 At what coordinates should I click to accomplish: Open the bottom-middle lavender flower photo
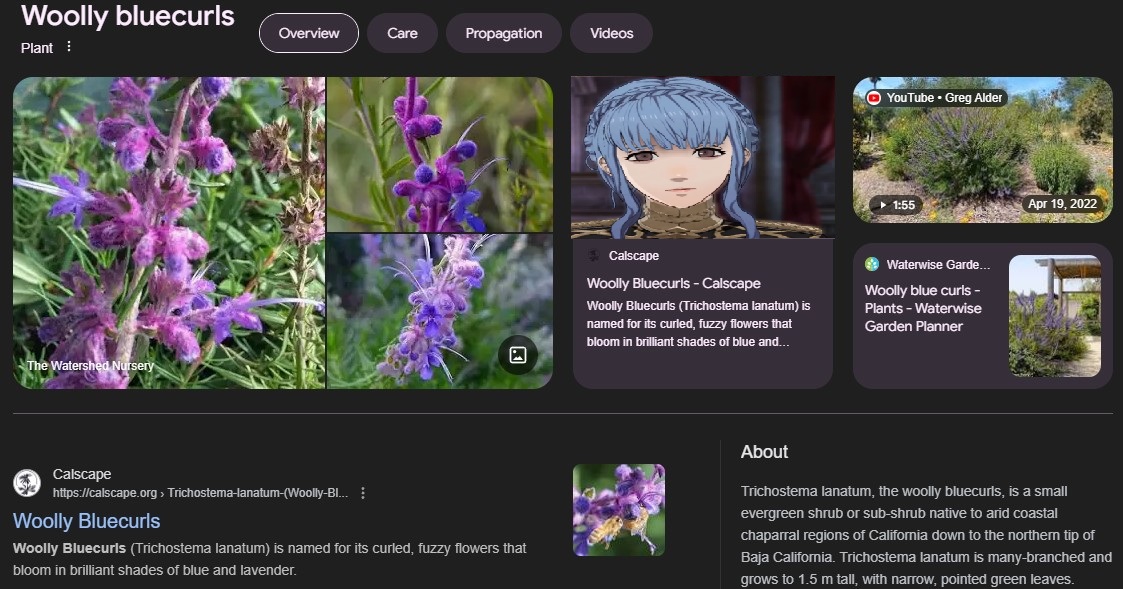tap(440, 311)
